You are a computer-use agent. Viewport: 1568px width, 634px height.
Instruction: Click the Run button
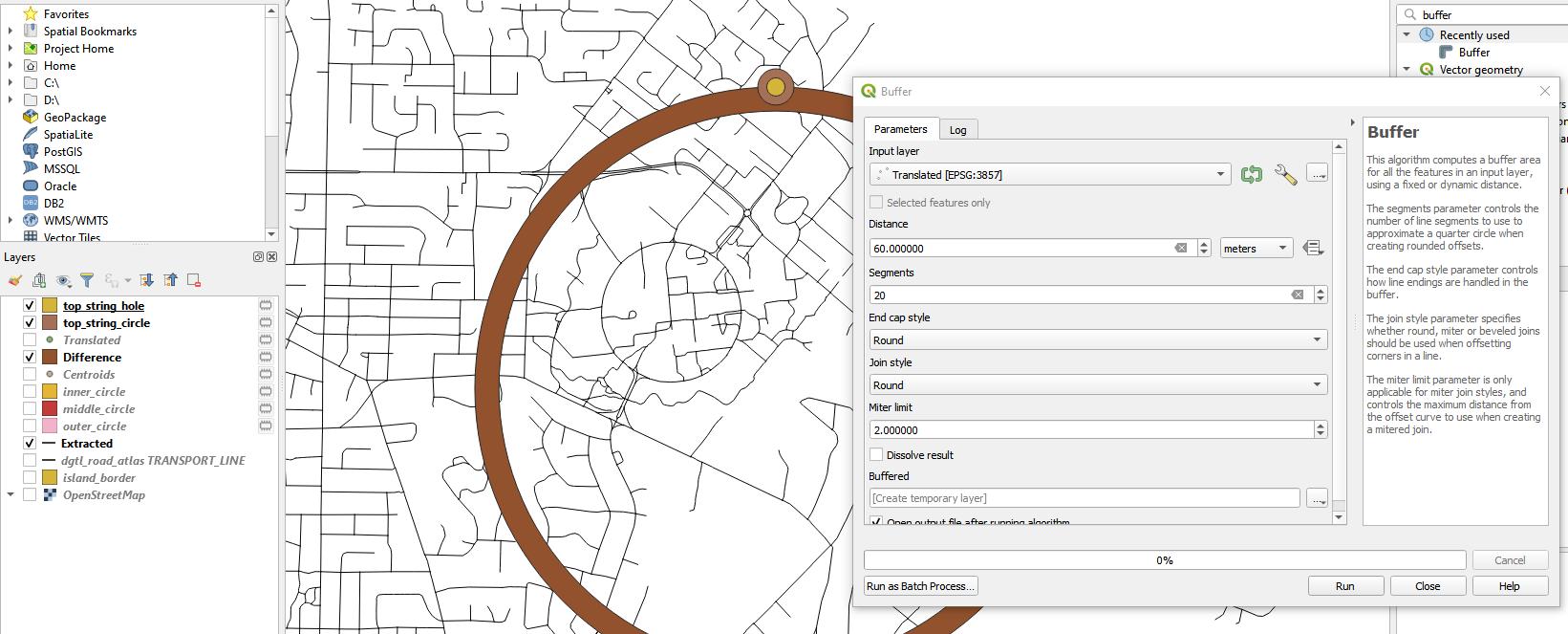coord(1344,586)
